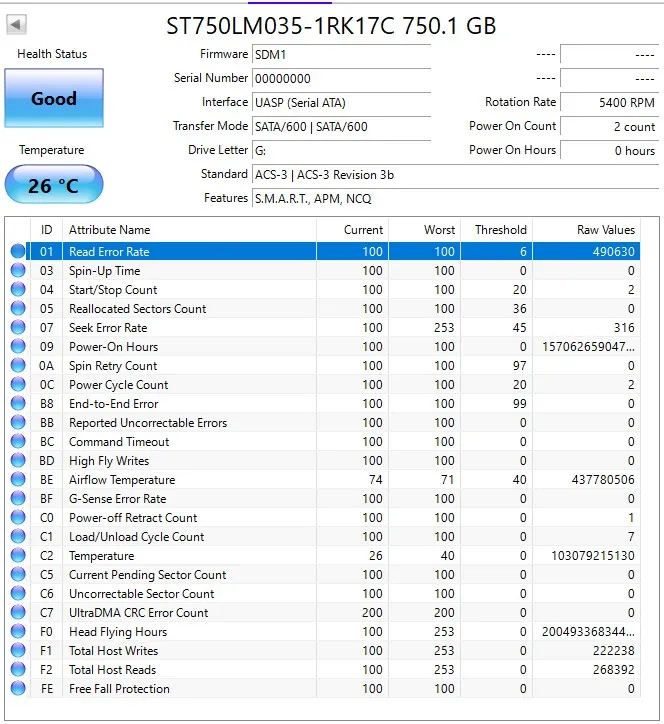
Task: Sort by Threshold column header
Action: point(497,230)
